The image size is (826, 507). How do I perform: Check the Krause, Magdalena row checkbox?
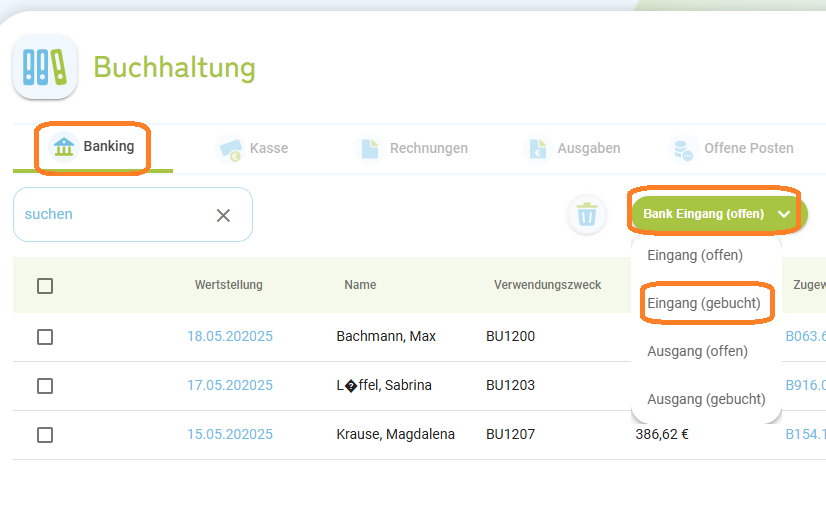tap(45, 435)
